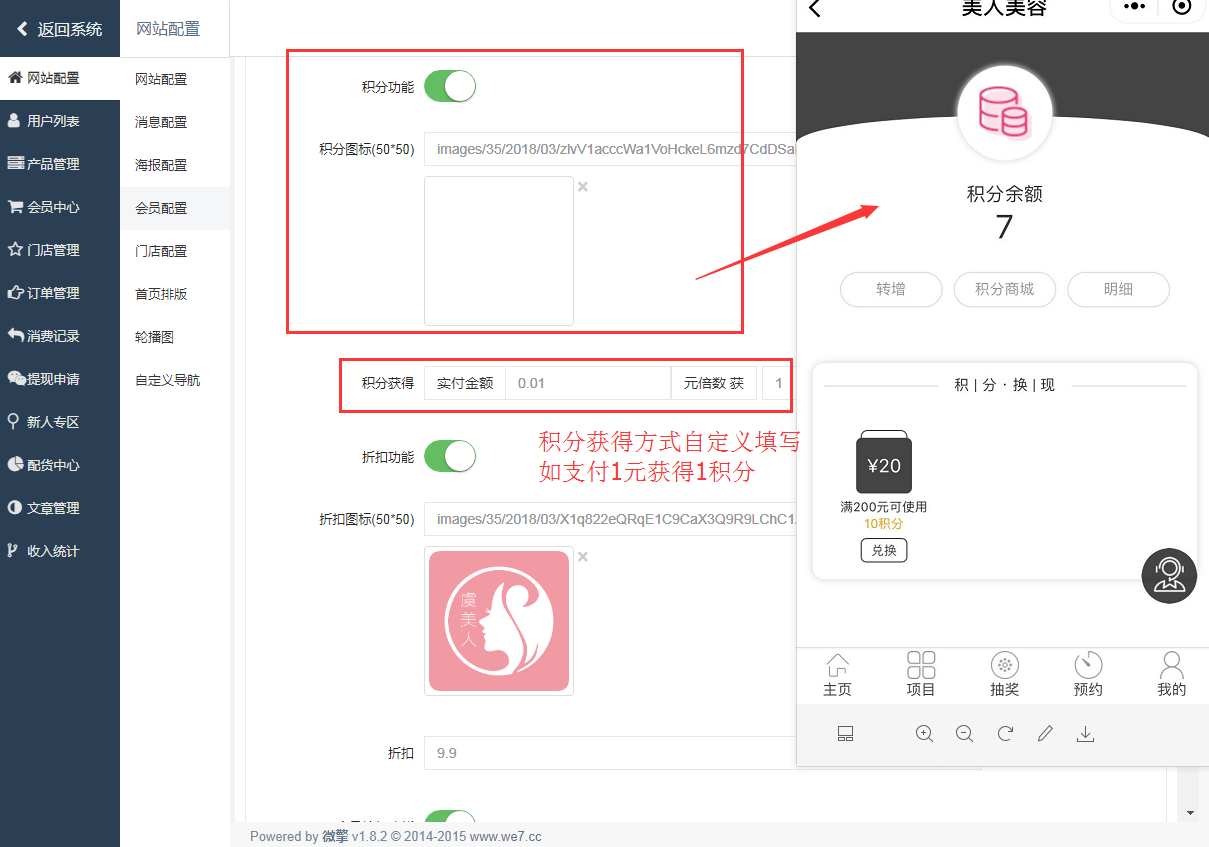The height and width of the screenshot is (847, 1209).
Task: Open the mini-program three-dots menu
Action: click(x=1134, y=6)
